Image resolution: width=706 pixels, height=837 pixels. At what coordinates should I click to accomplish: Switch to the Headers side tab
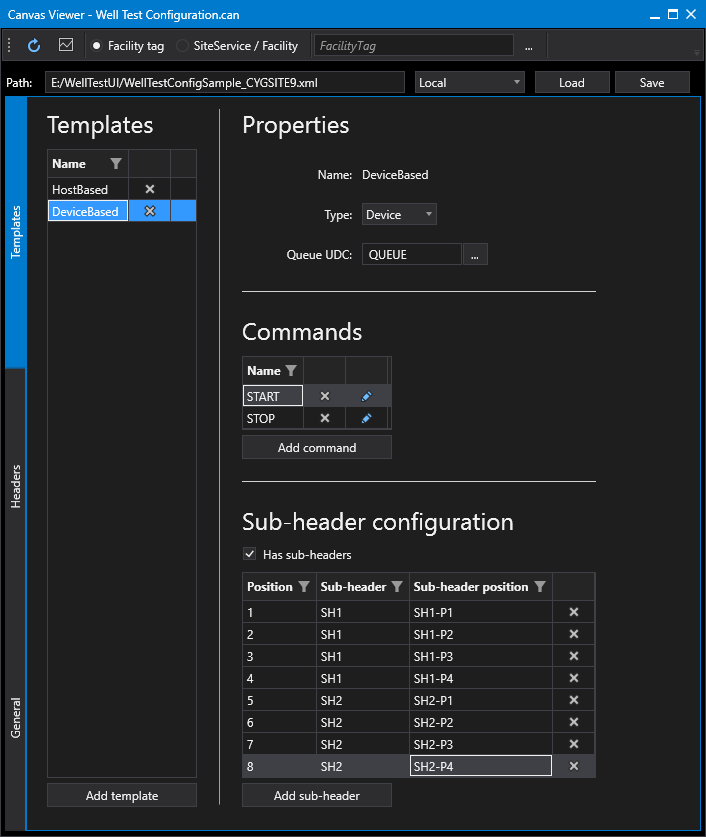(x=15, y=486)
